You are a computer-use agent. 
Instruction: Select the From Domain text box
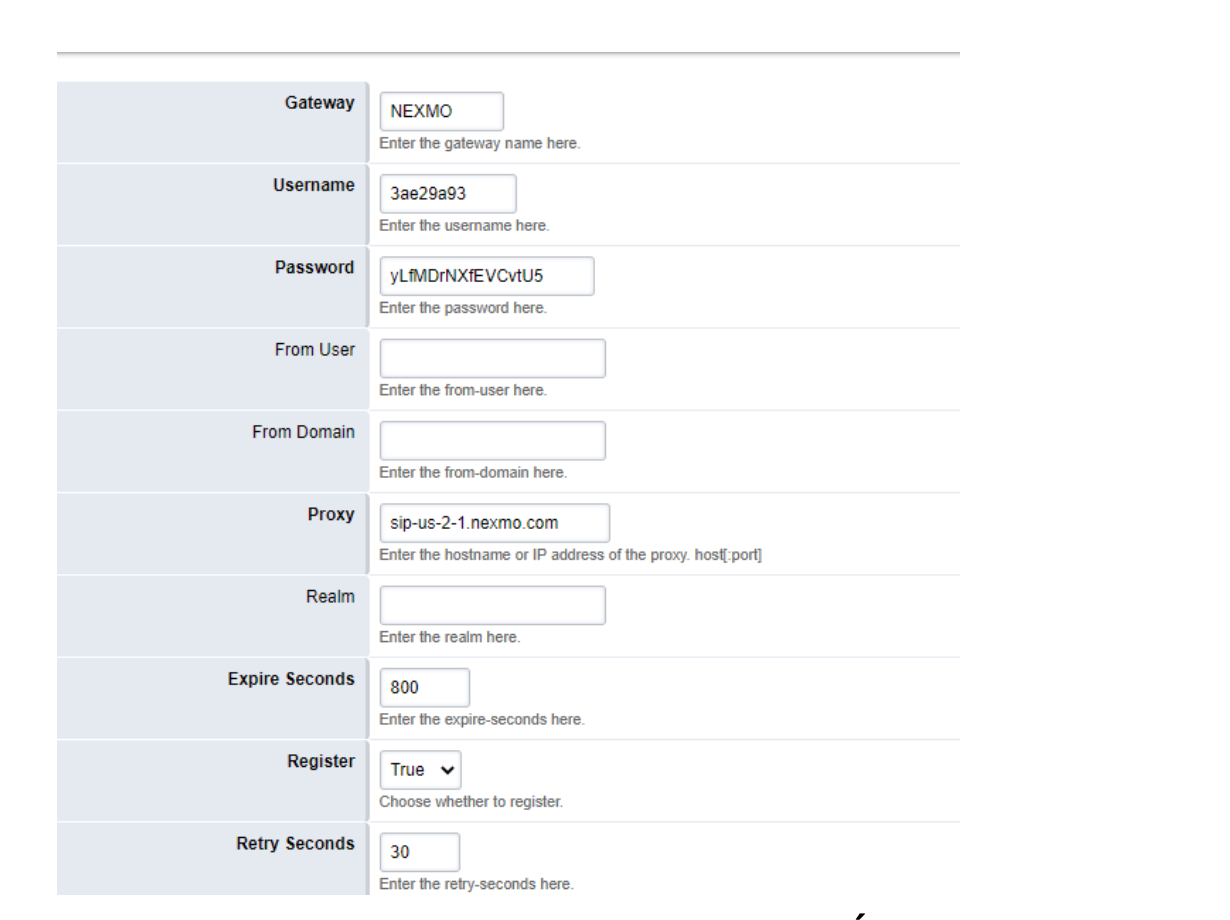(x=492, y=440)
